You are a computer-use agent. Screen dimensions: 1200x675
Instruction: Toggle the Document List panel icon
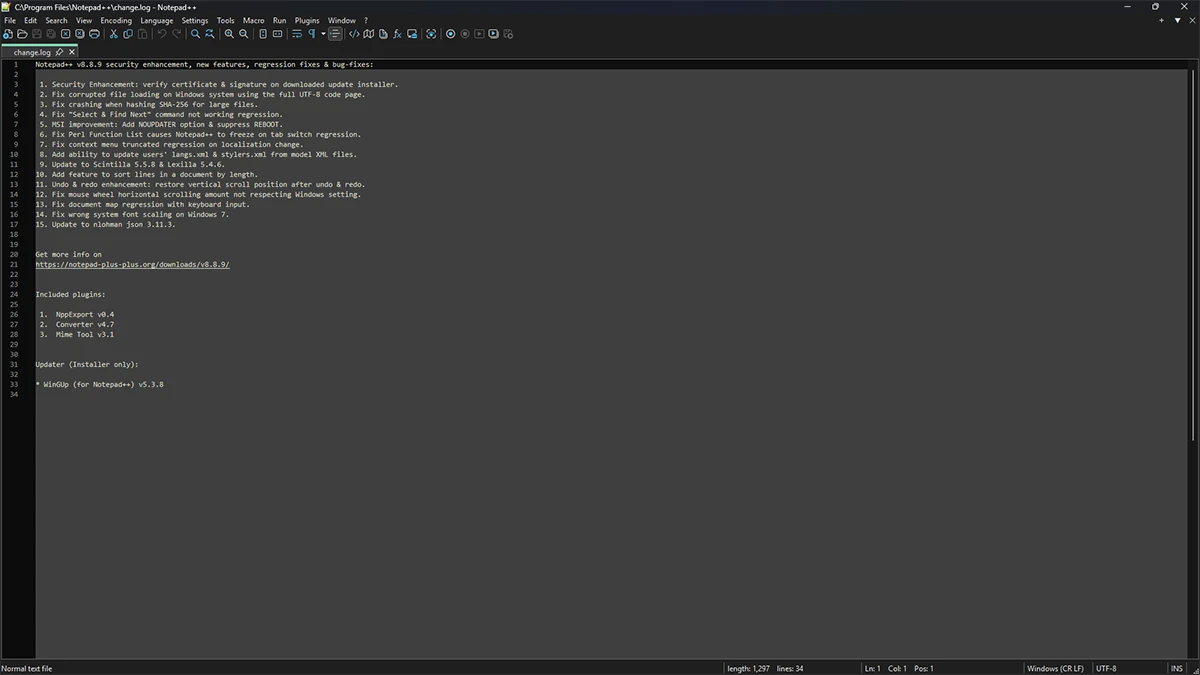point(383,34)
